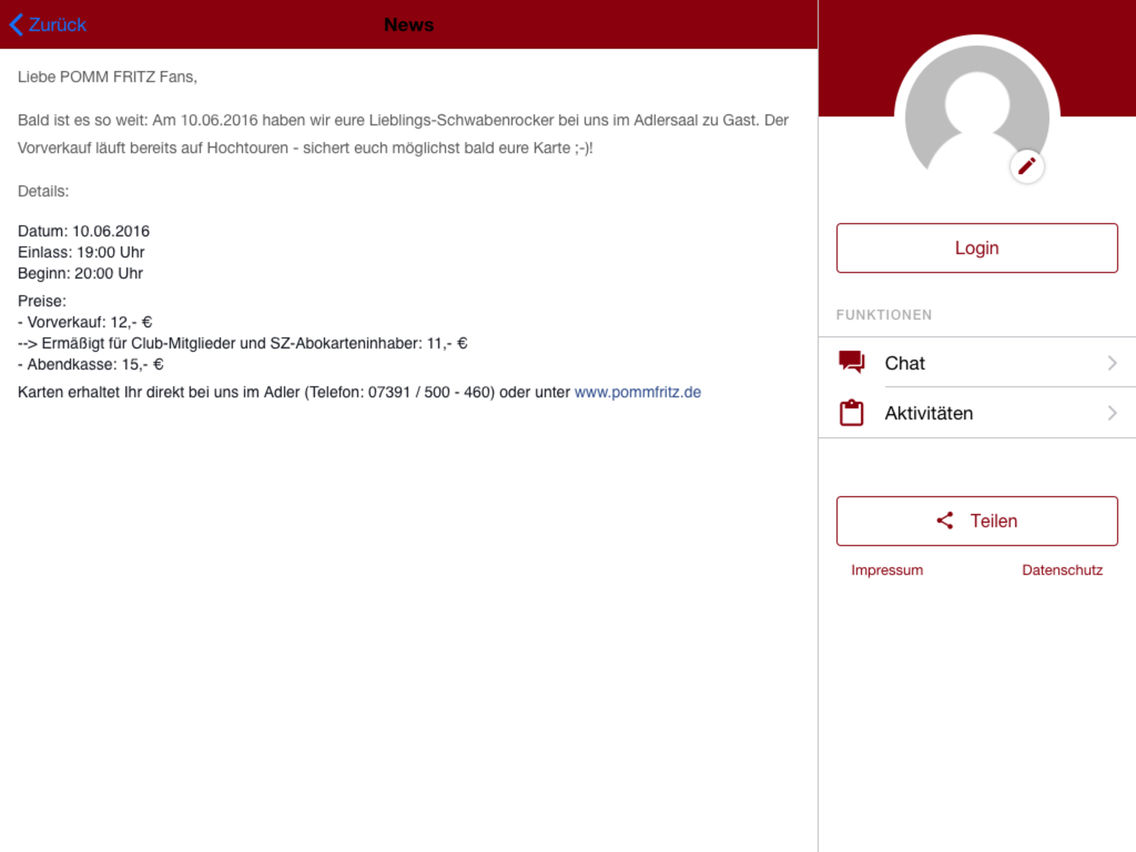
Task: Click the Chat speech bubbles icon
Action: (x=851, y=362)
